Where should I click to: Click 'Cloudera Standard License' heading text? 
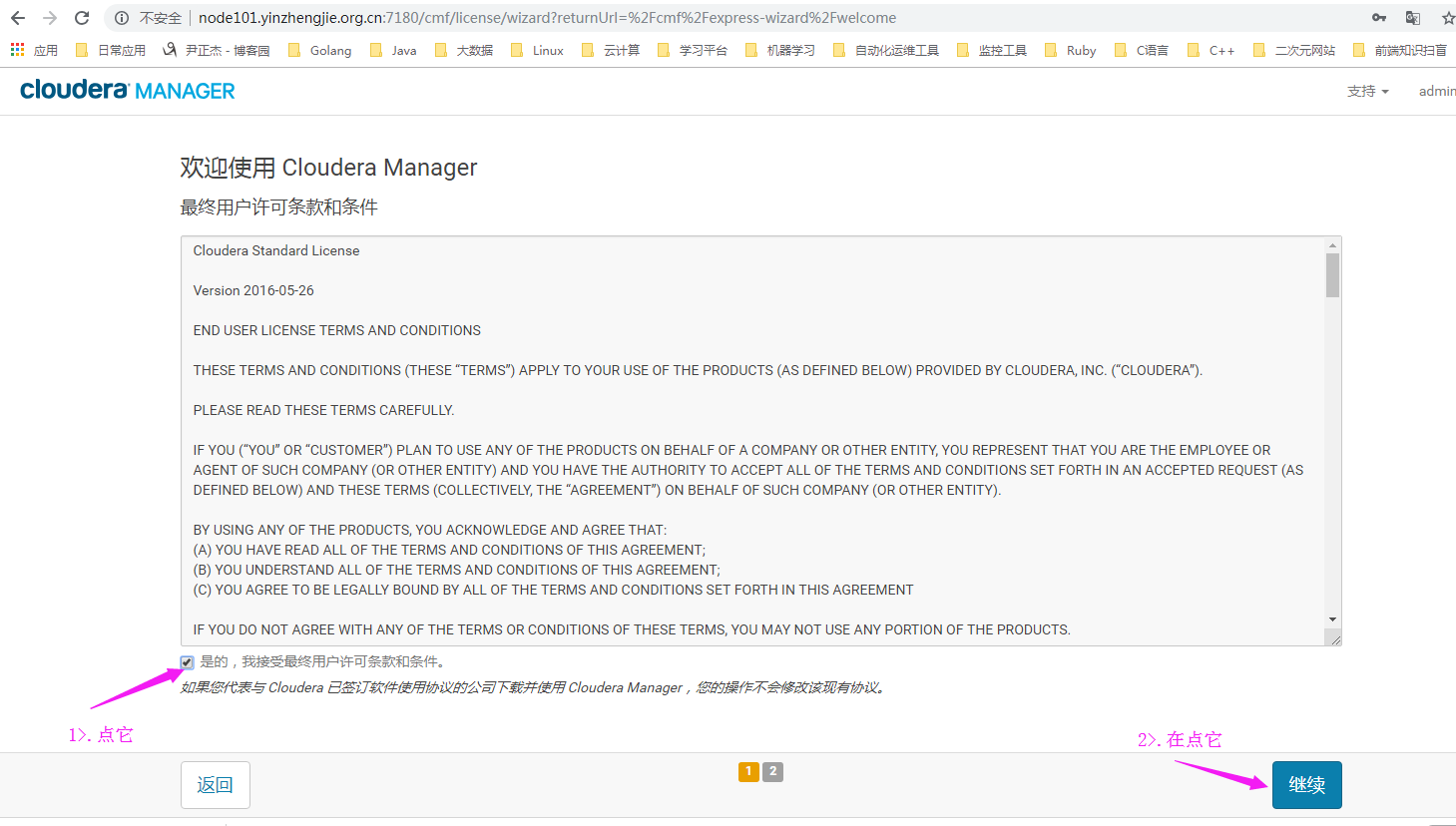point(276,250)
